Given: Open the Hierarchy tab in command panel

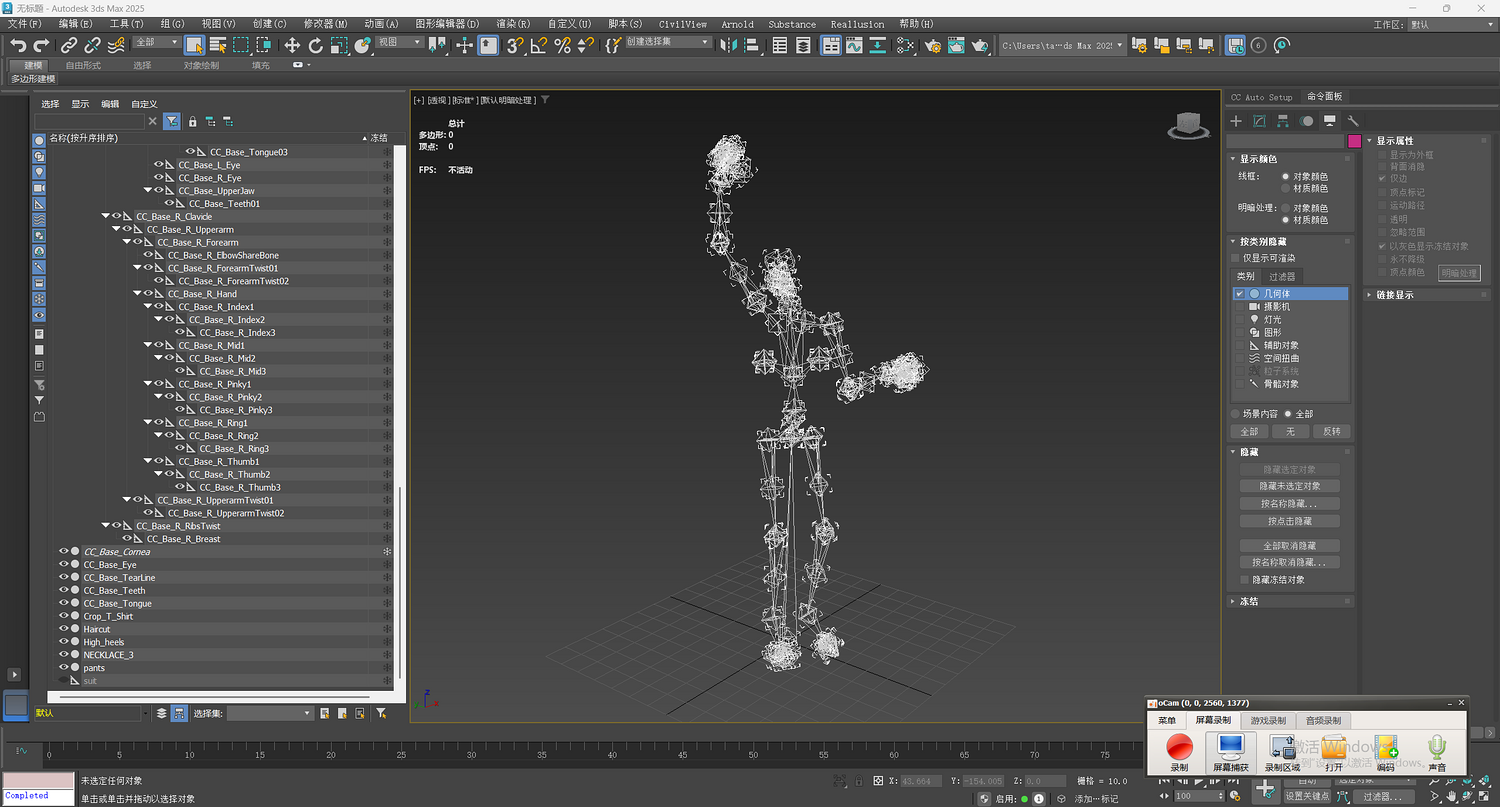Looking at the screenshot, I should click(x=1283, y=121).
